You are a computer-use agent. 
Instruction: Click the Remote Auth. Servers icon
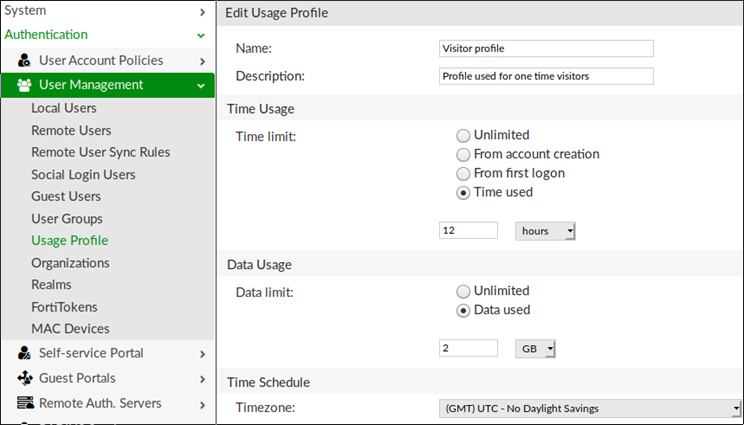25,404
